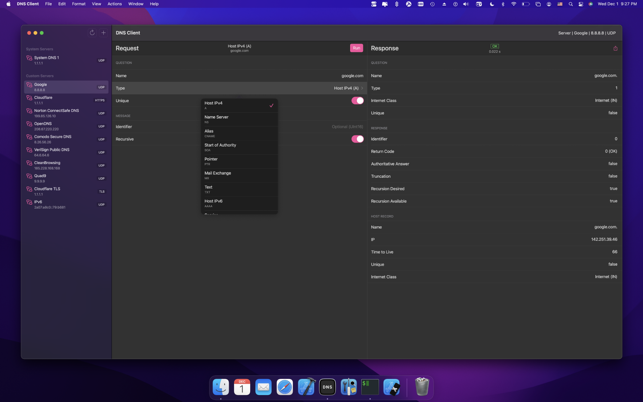Open Finder from the Dock
Screen dimensions: 643x402
pyautogui.click(x=221, y=387)
